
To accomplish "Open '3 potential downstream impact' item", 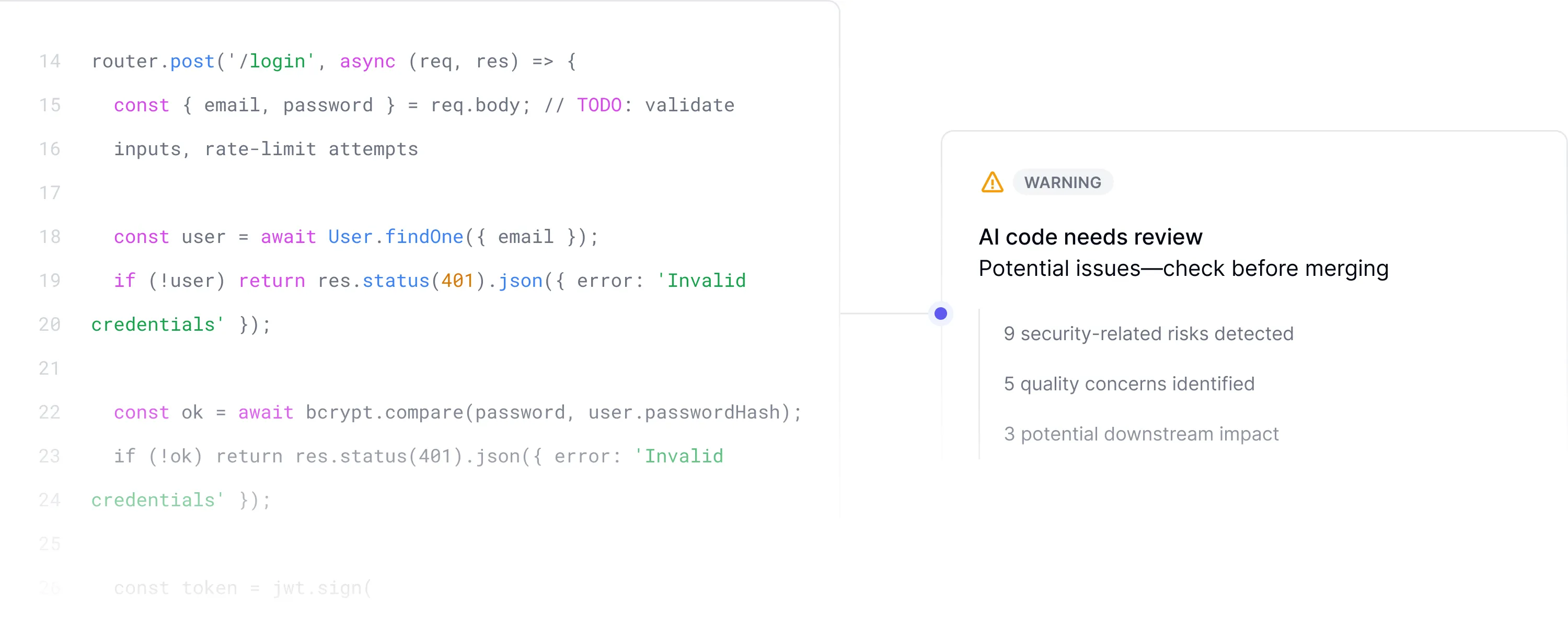I will (1140, 434).
